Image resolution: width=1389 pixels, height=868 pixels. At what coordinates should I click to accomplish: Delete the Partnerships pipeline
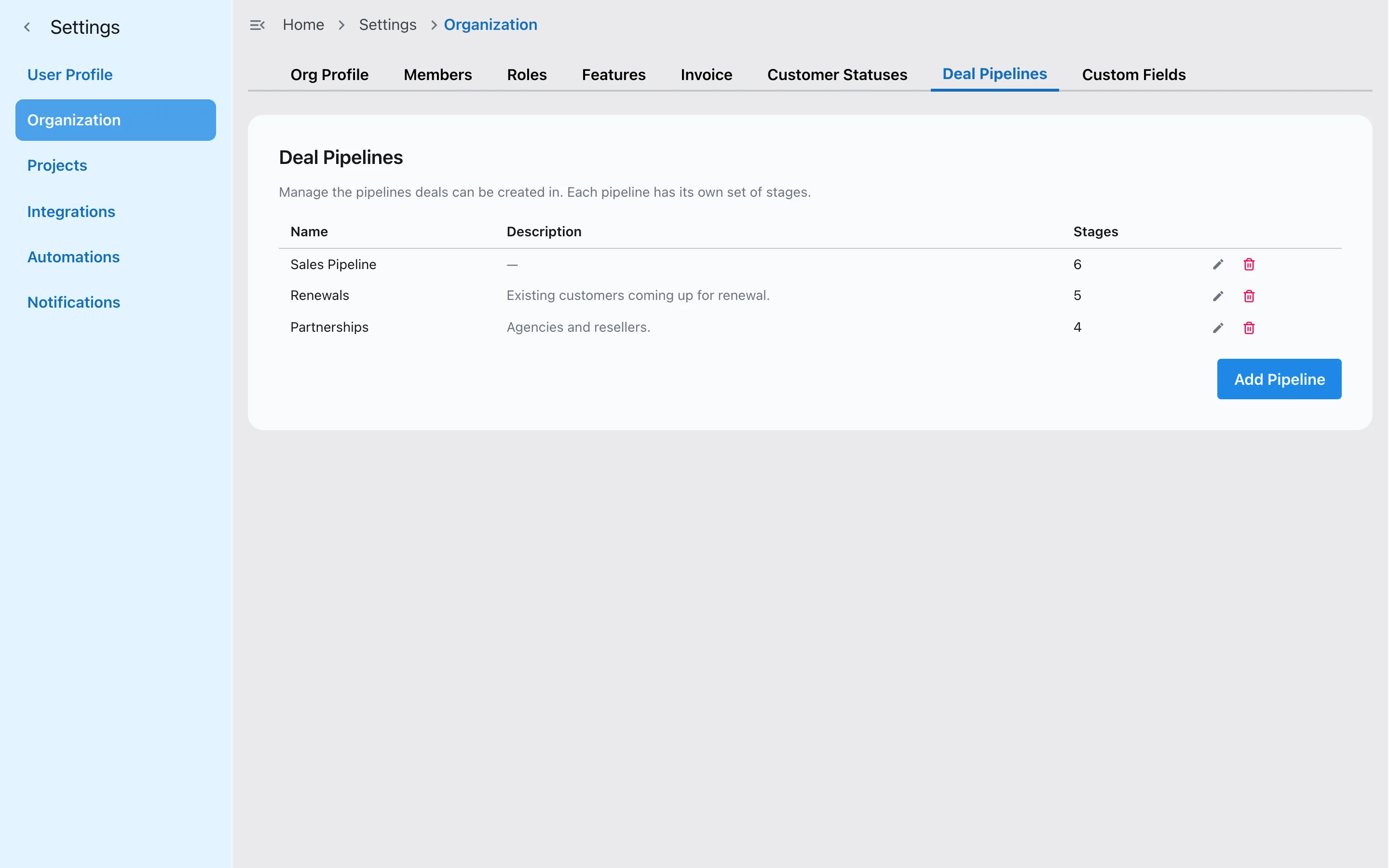point(1249,328)
